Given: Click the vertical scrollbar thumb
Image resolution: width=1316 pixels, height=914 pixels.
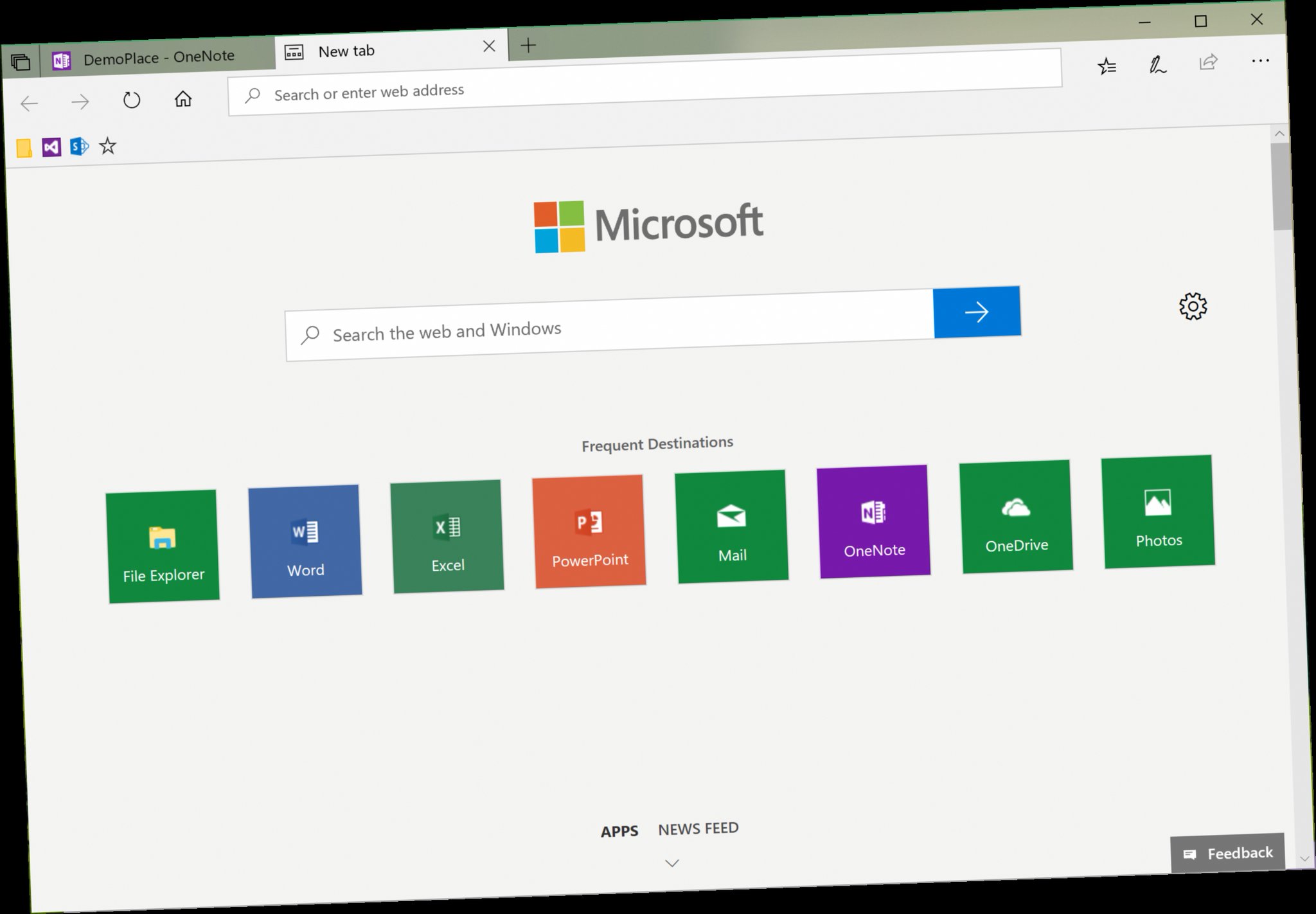Looking at the screenshot, I should [x=1281, y=186].
